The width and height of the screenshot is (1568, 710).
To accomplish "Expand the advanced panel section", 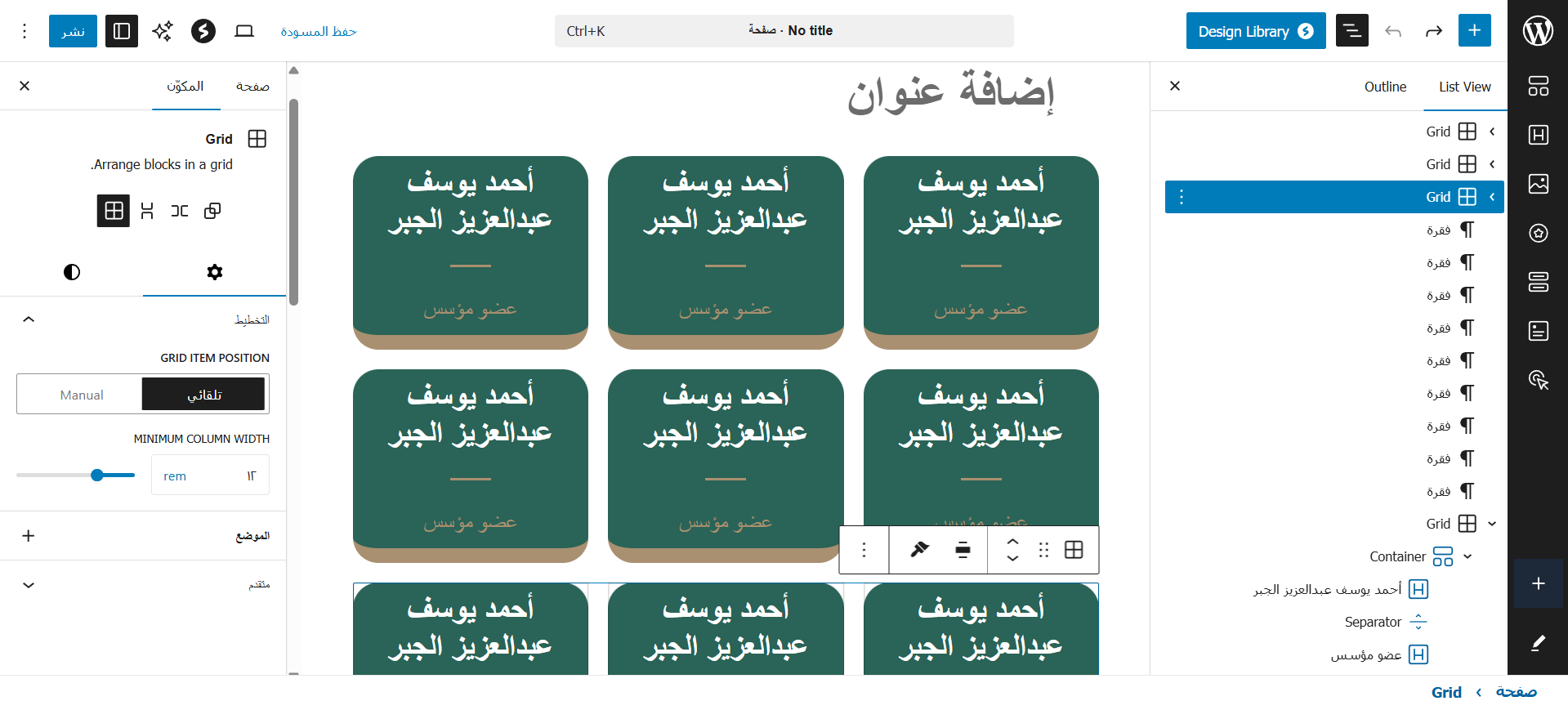I will (29, 585).
